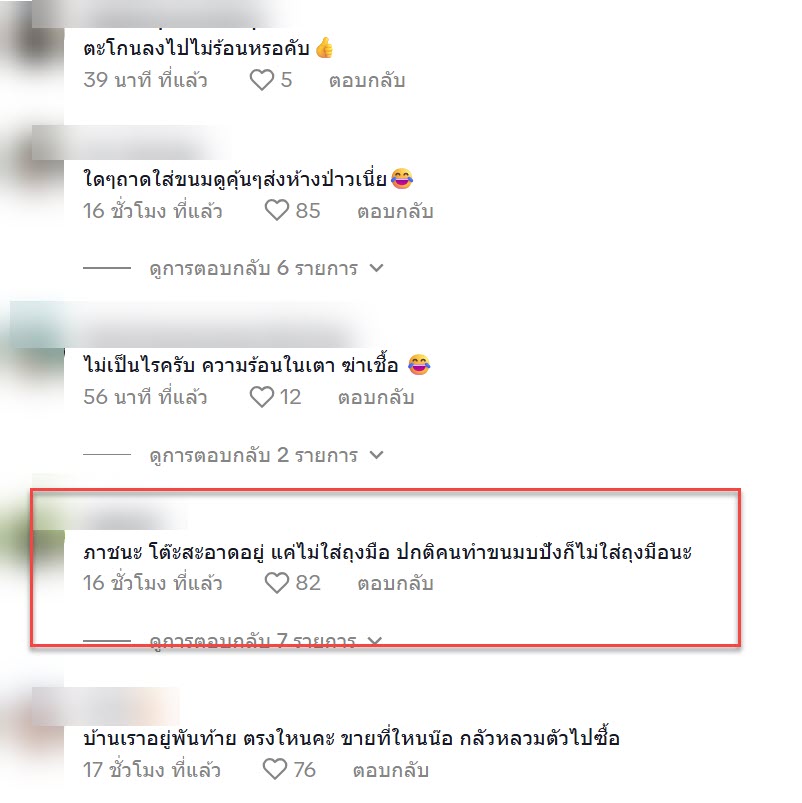Reply to the 17-hour-old comment
Viewport: 802px width, 803px height.
[390, 770]
